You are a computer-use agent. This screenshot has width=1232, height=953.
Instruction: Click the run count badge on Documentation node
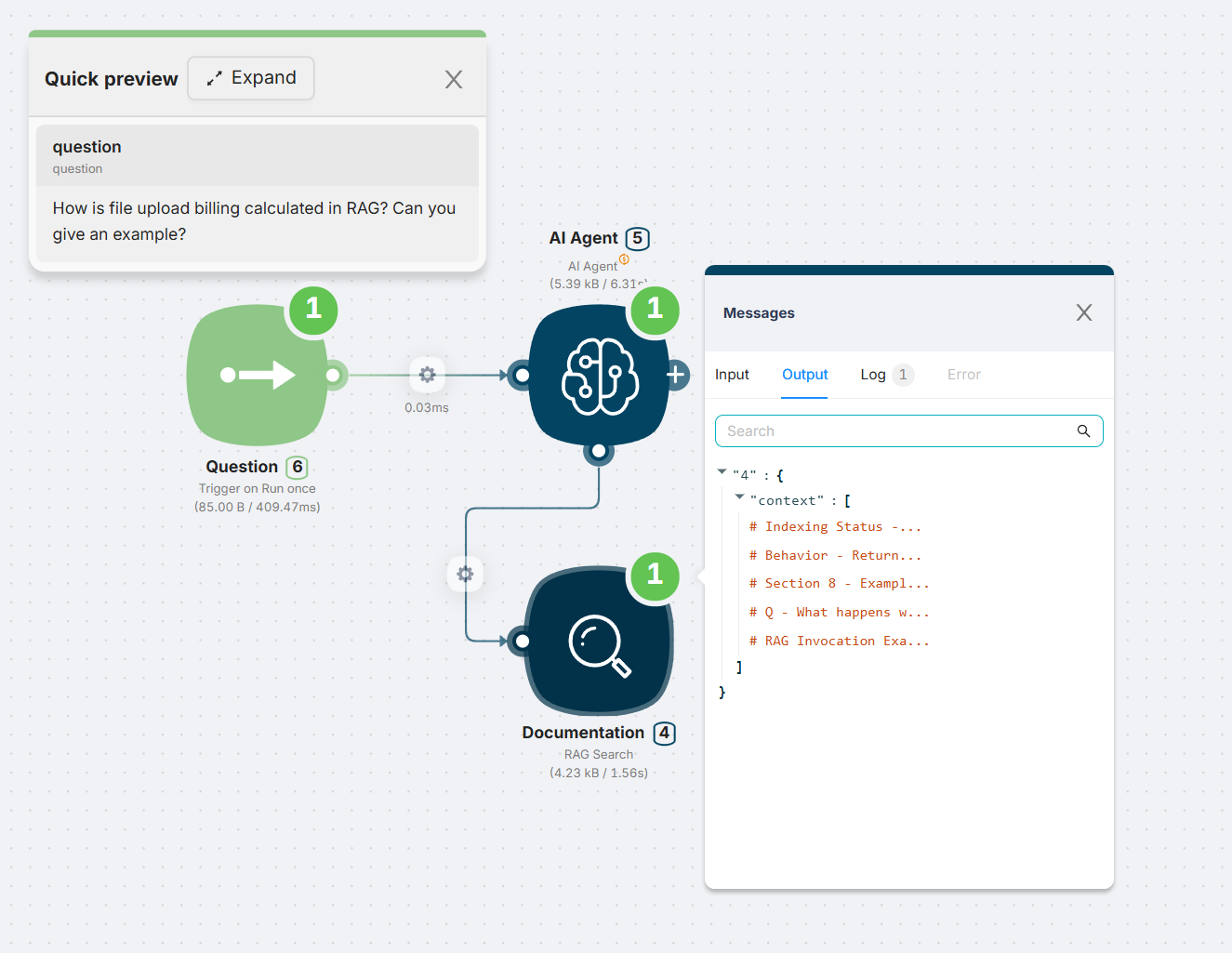655,575
